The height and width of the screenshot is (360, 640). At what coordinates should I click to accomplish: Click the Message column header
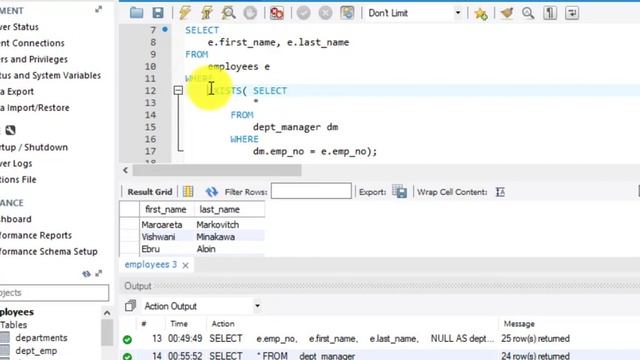519,324
